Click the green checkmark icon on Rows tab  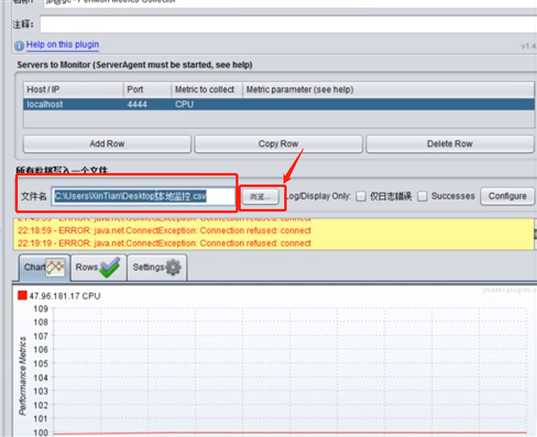point(110,267)
